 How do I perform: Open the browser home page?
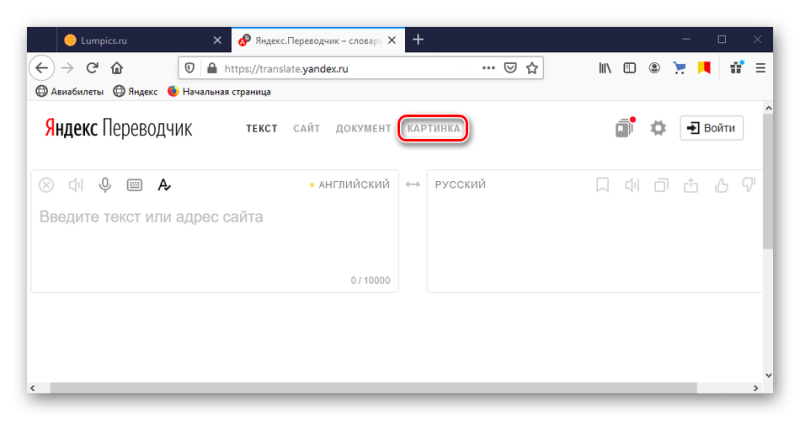[x=117, y=68]
